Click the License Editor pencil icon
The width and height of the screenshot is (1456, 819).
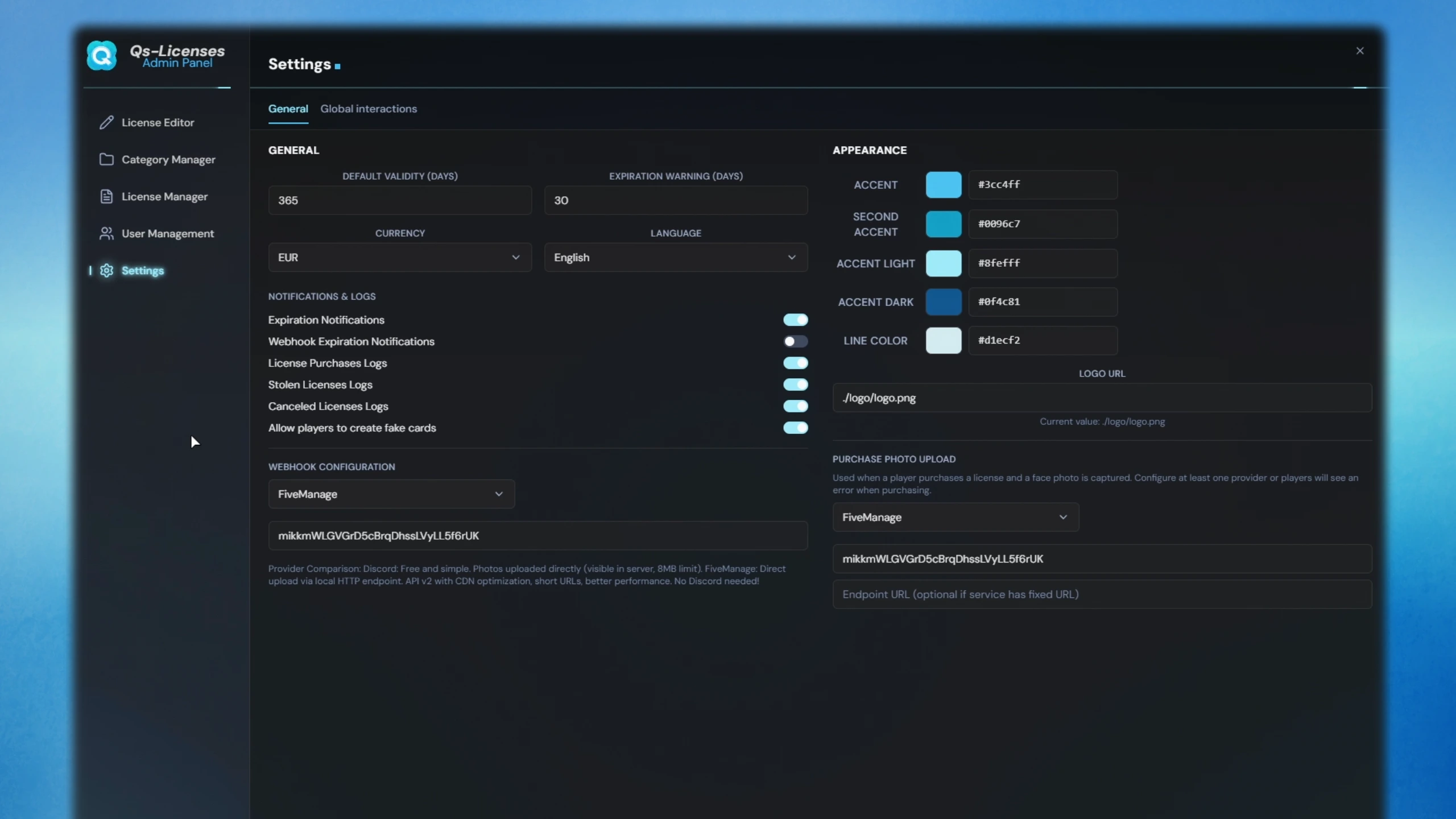pos(106,122)
